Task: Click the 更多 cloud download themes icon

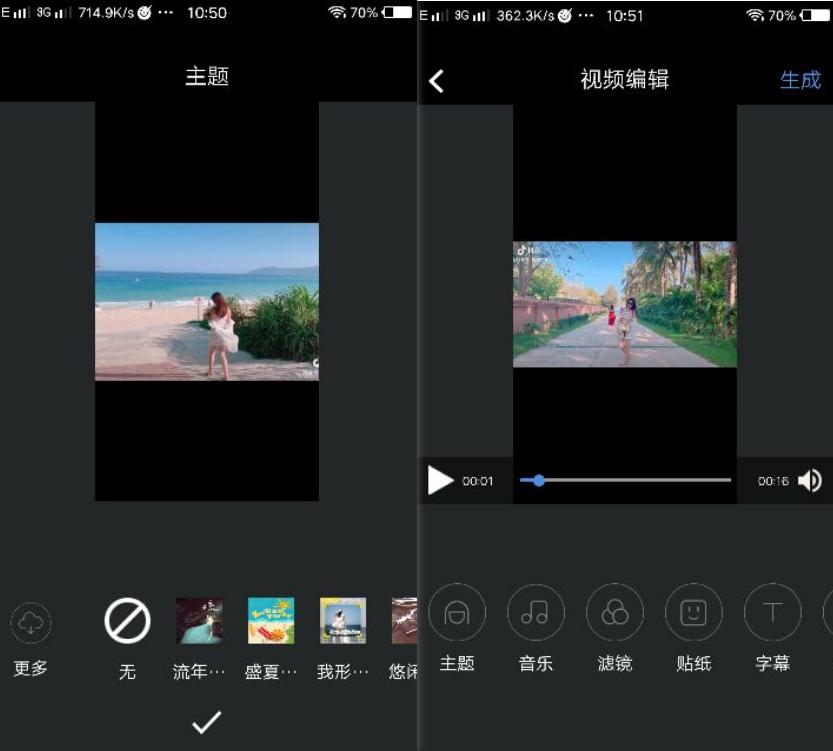Action: pos(31,621)
